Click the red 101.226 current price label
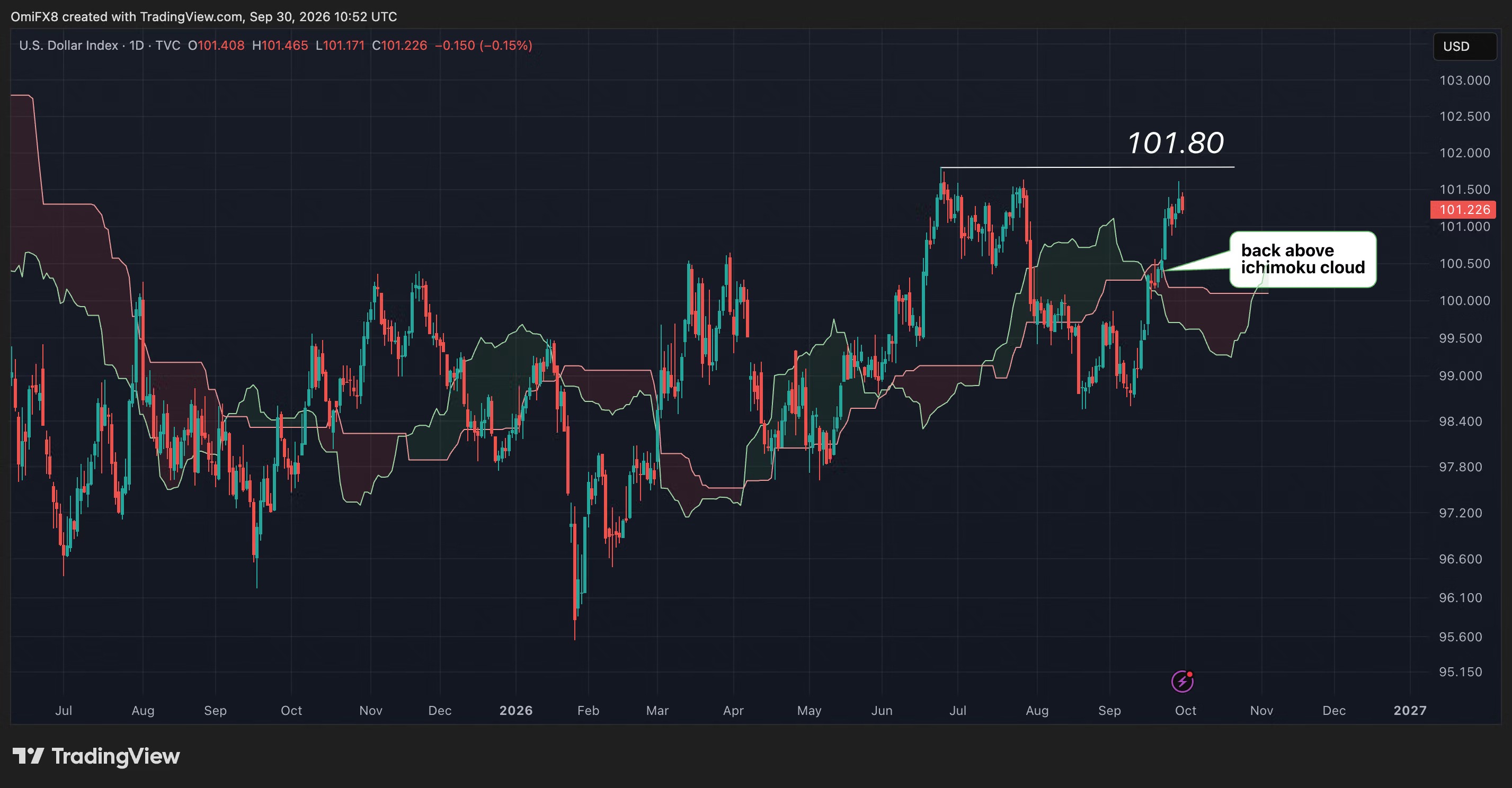 click(x=1463, y=210)
